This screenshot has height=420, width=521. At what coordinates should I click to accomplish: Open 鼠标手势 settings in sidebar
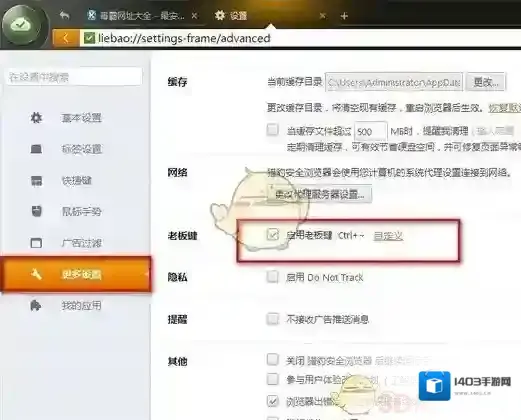click(x=81, y=211)
